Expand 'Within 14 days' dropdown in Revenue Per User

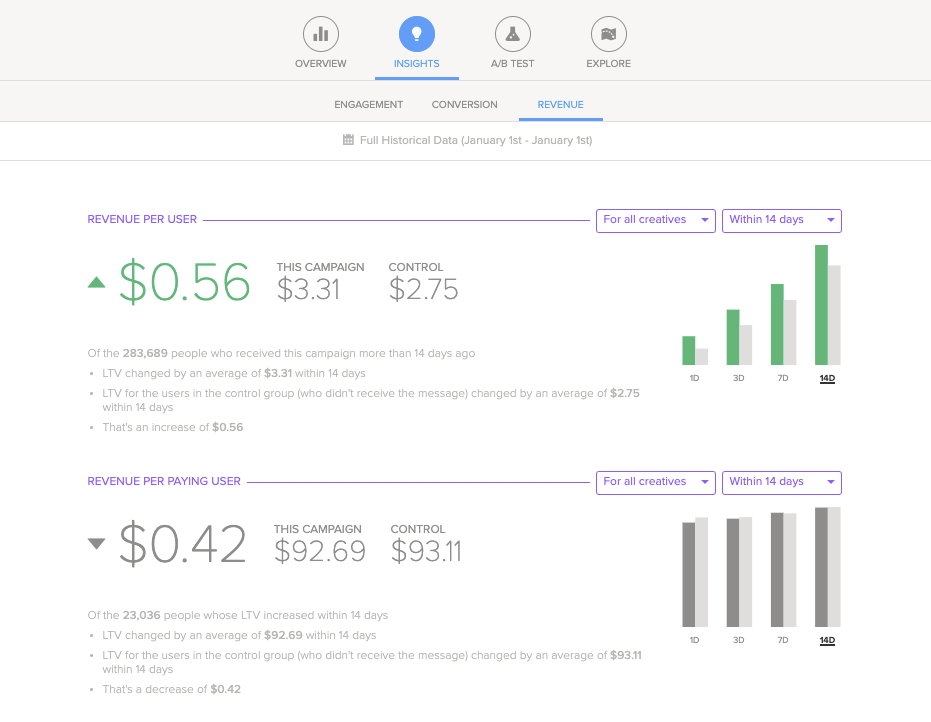(x=781, y=220)
